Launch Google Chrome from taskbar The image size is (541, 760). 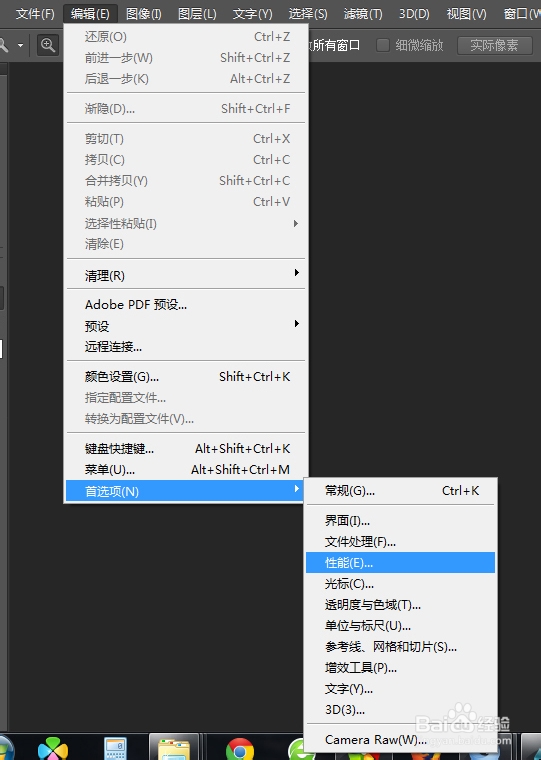coord(239,749)
